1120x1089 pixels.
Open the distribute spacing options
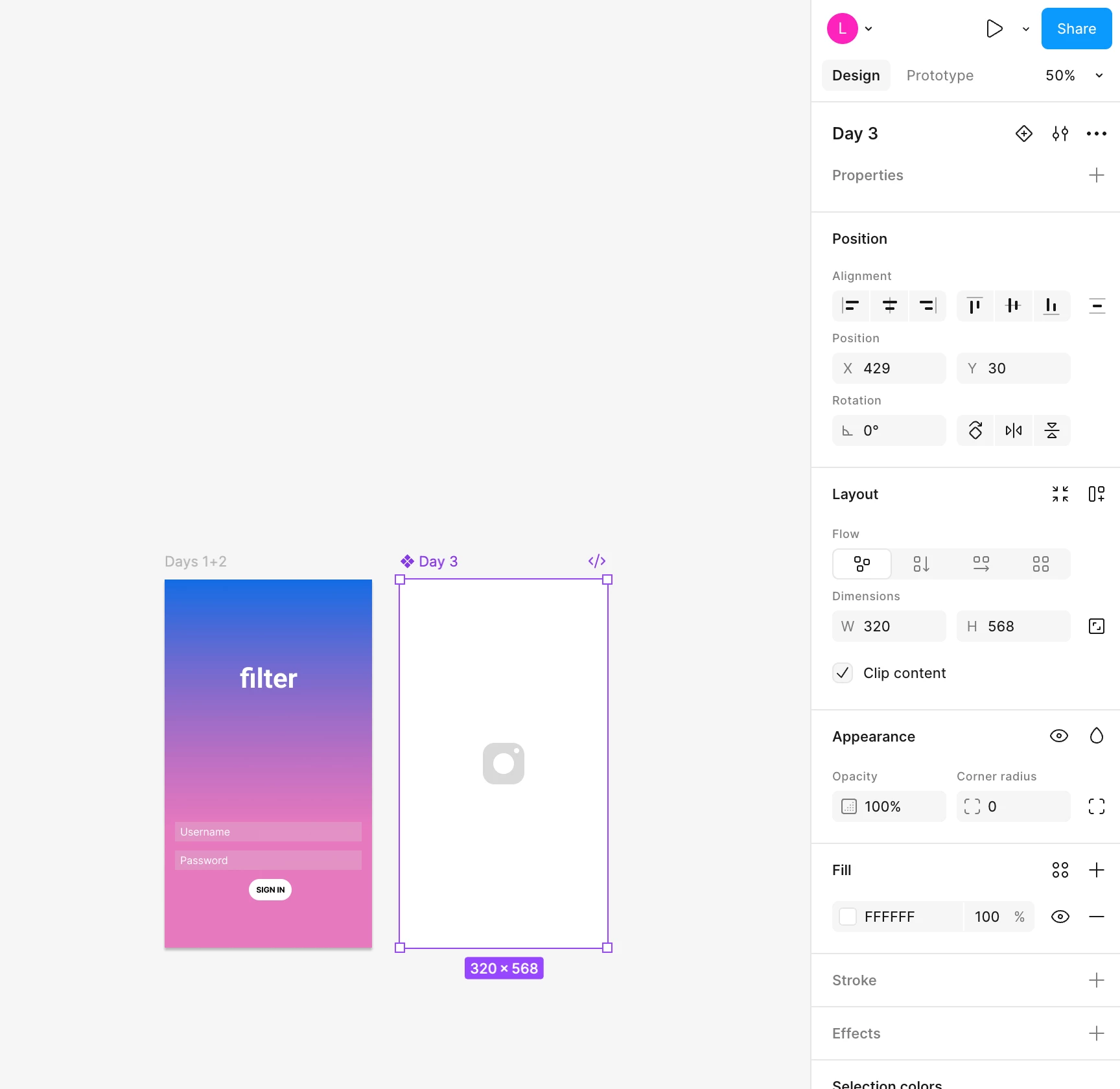click(x=1097, y=305)
